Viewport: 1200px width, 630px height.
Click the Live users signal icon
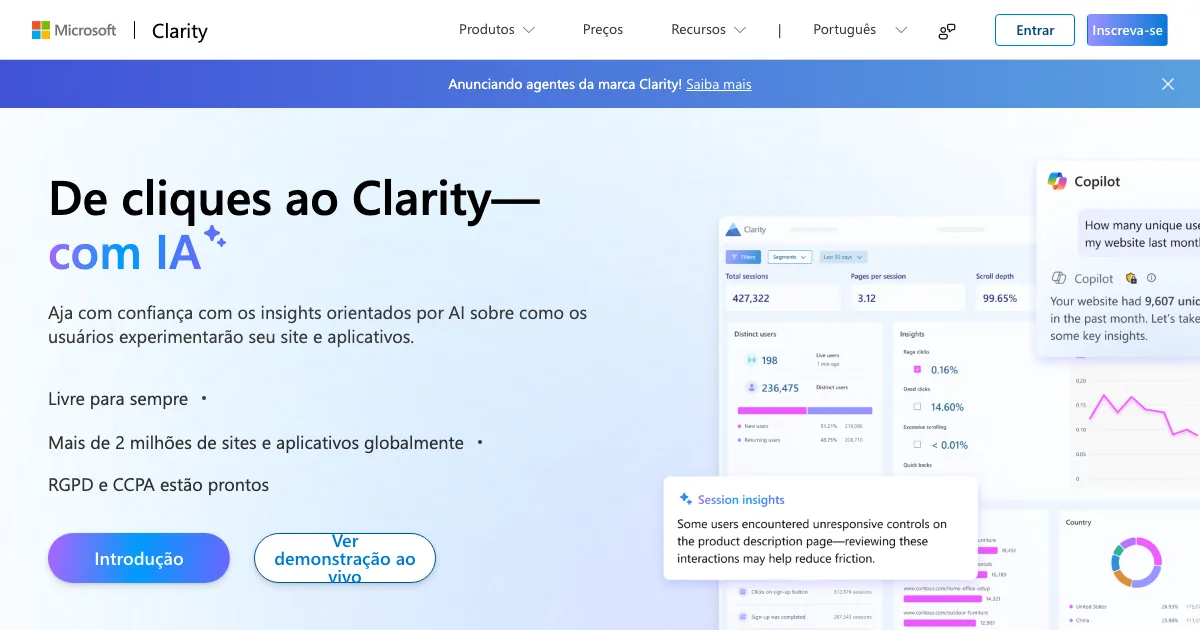point(751,360)
